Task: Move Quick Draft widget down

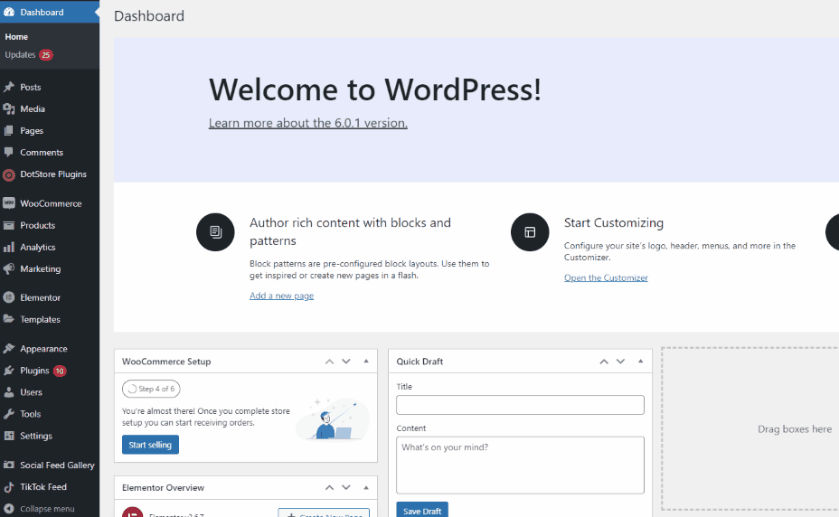Action: pos(621,361)
